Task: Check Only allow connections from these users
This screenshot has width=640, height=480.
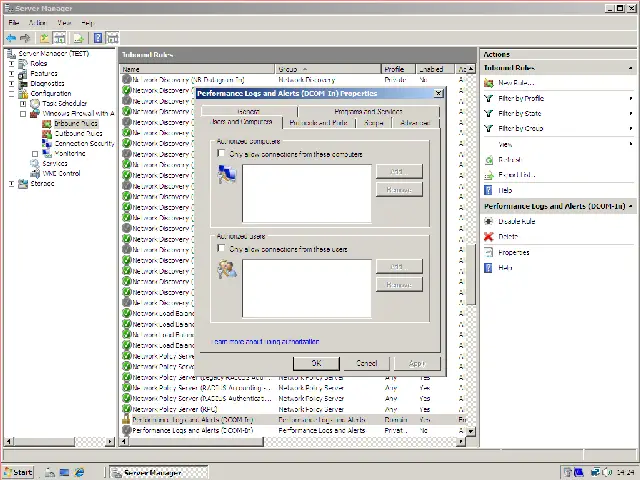Action: tap(221, 248)
